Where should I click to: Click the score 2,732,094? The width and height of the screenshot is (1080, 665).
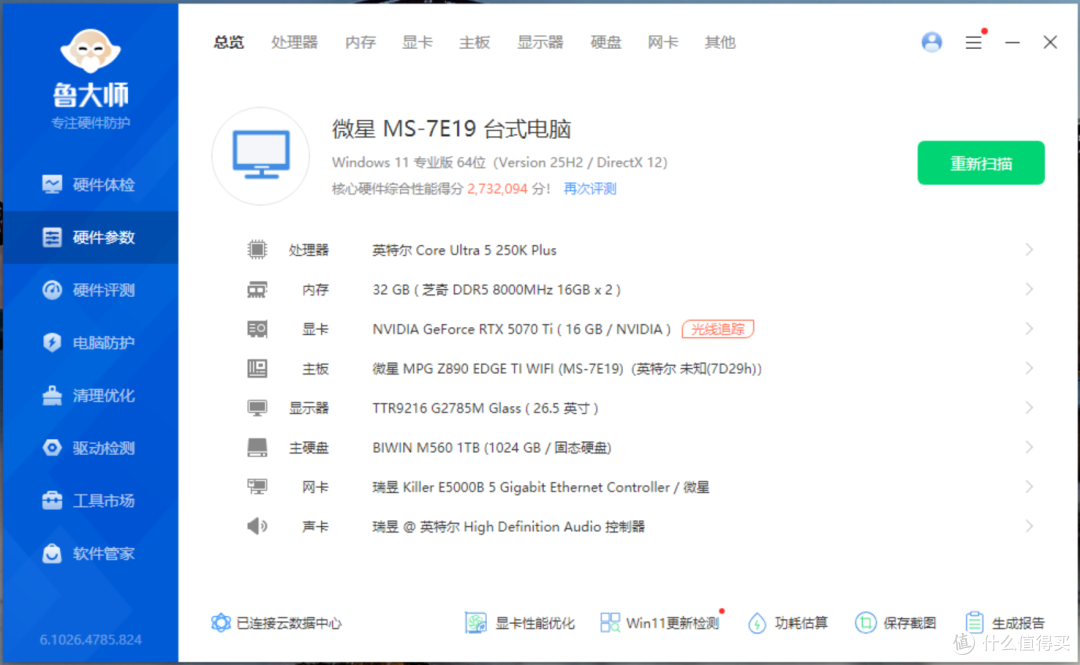pos(497,189)
